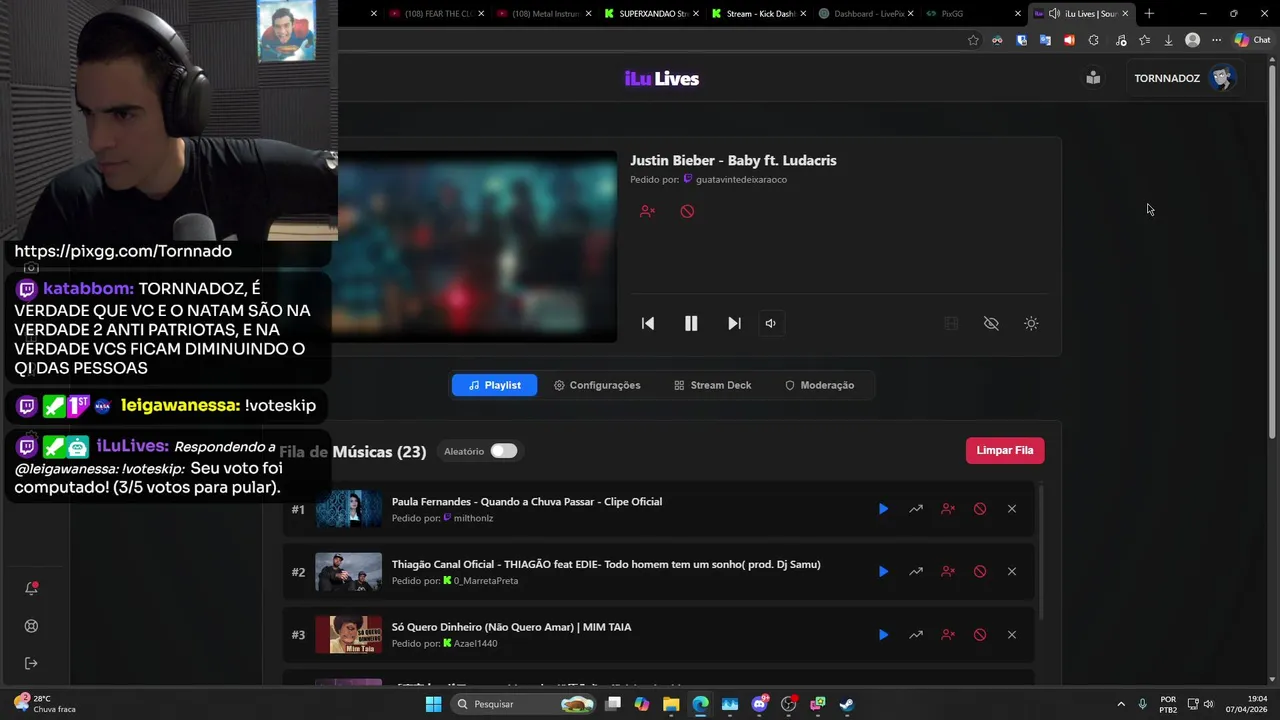
Task: Click the sidebar logout icon
Action: click(31, 663)
